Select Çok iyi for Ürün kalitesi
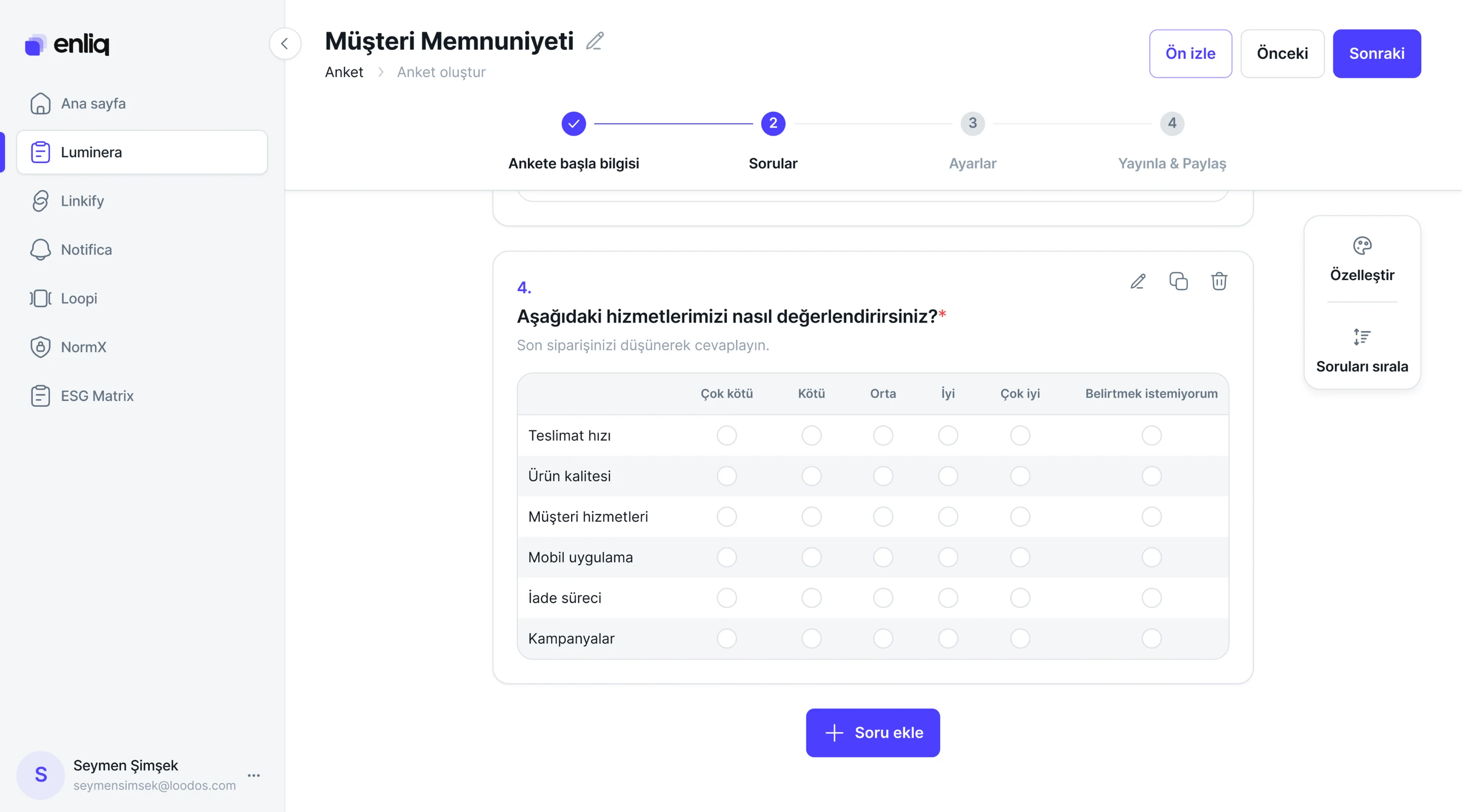 [x=1020, y=476]
